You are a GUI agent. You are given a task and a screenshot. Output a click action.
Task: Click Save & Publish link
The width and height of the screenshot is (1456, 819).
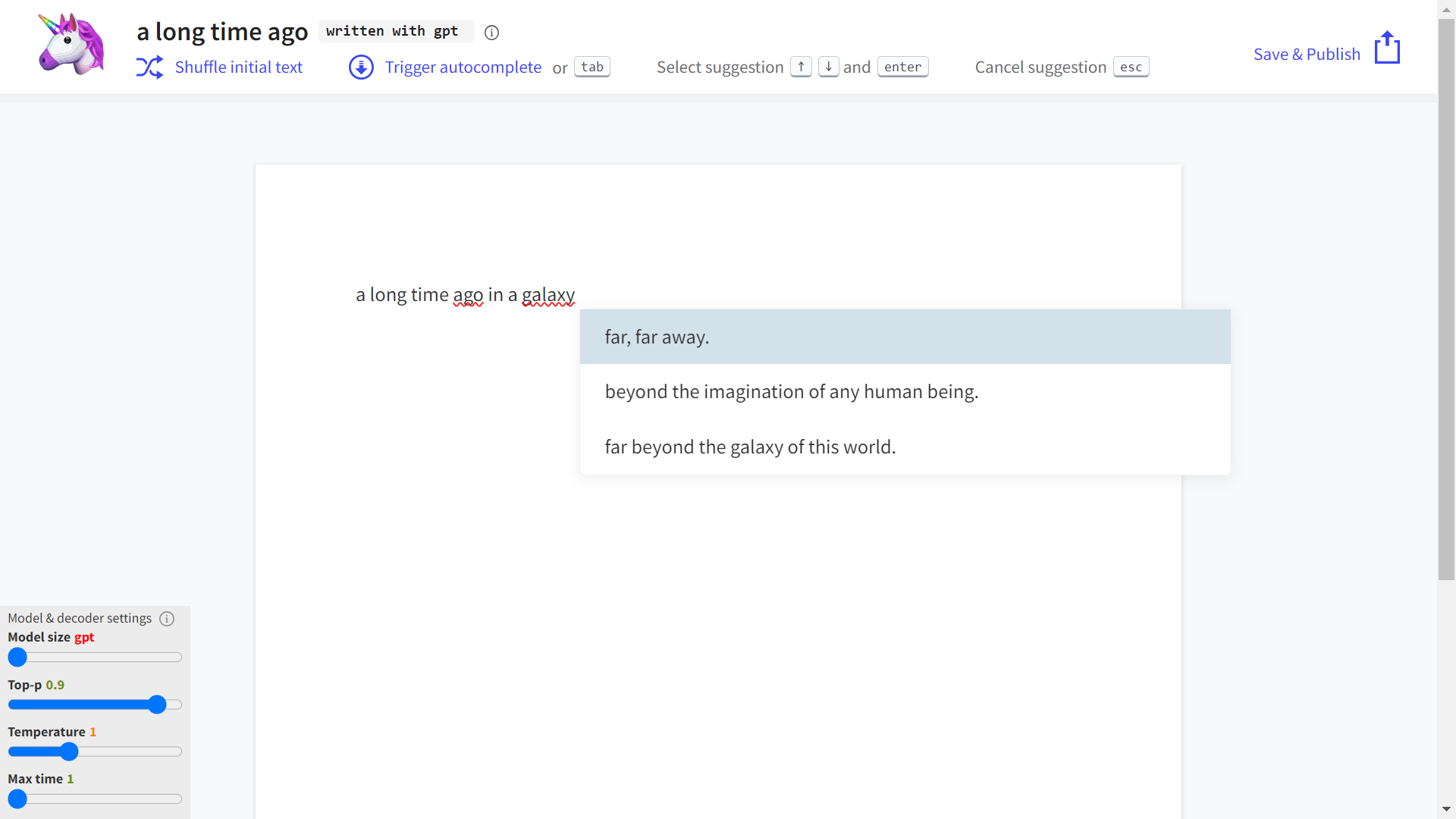1307,55
